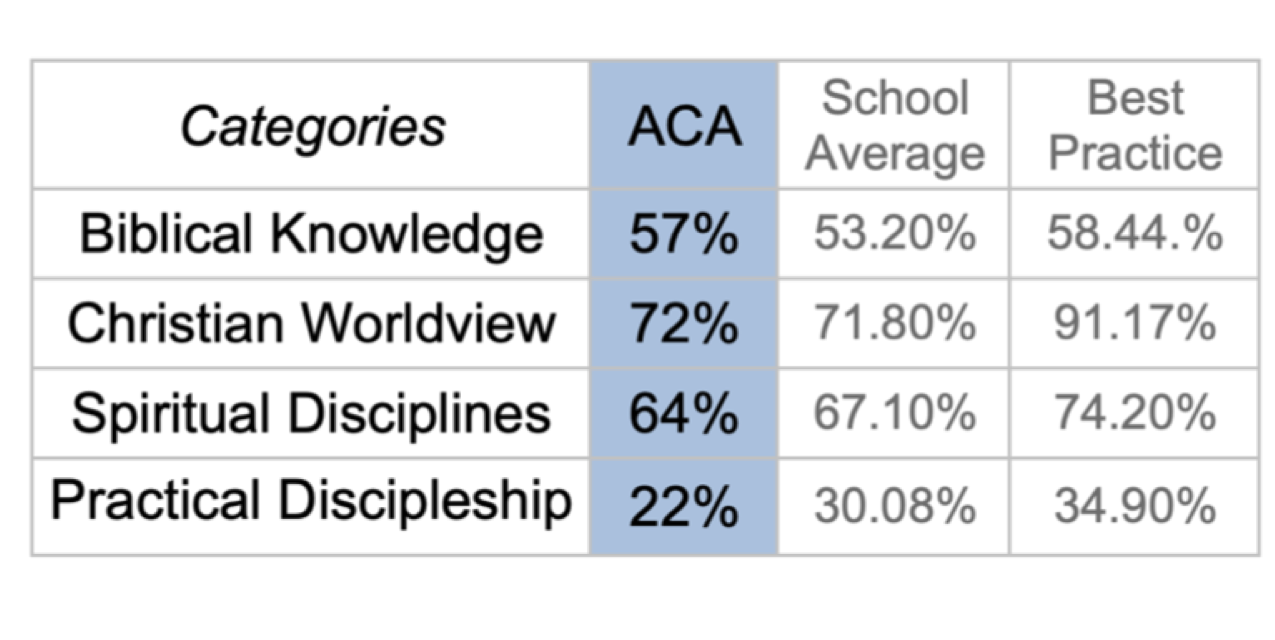Screen dimensions: 1275x640
Task: Select the ACA column header
Action: coord(684,127)
